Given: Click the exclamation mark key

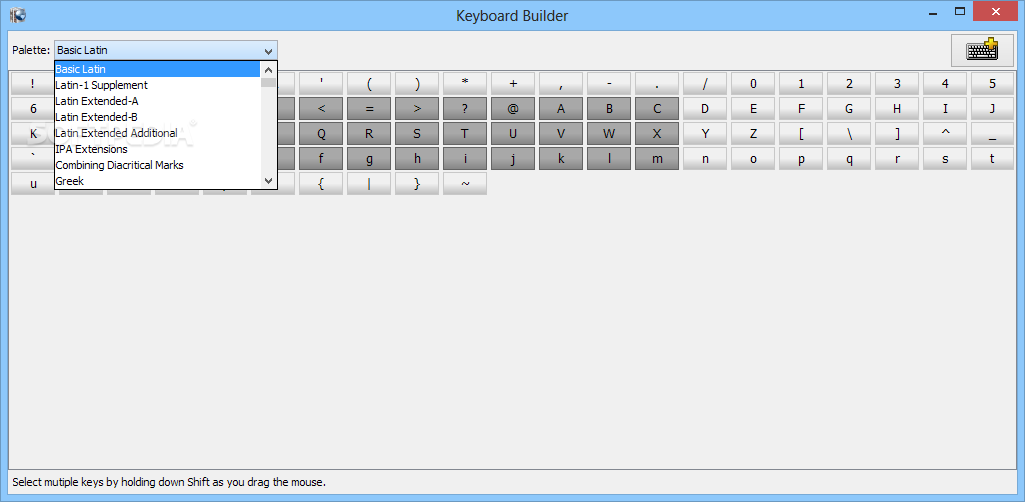Looking at the screenshot, I should point(33,84).
